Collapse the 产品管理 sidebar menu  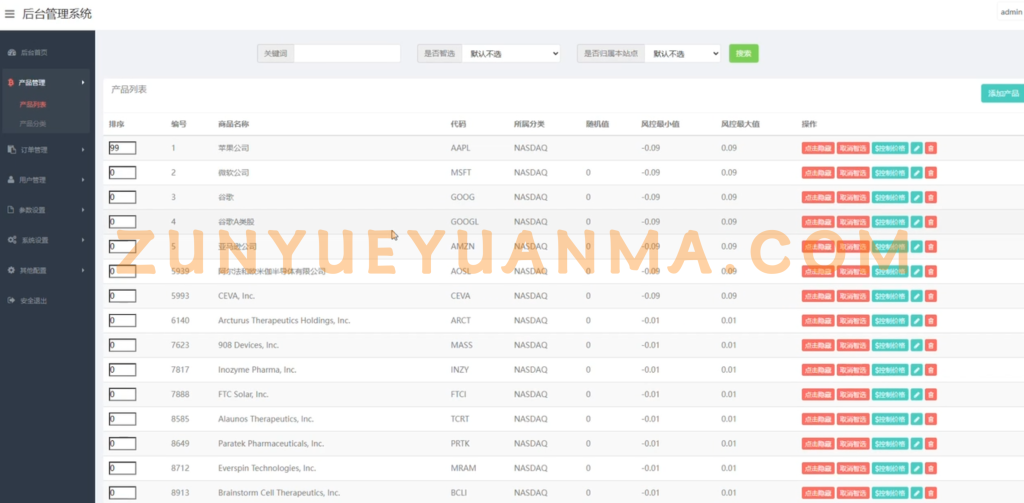coord(46,83)
